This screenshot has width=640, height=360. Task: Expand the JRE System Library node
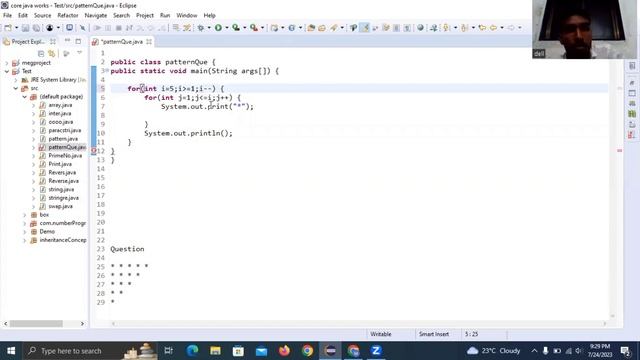pos(16,80)
